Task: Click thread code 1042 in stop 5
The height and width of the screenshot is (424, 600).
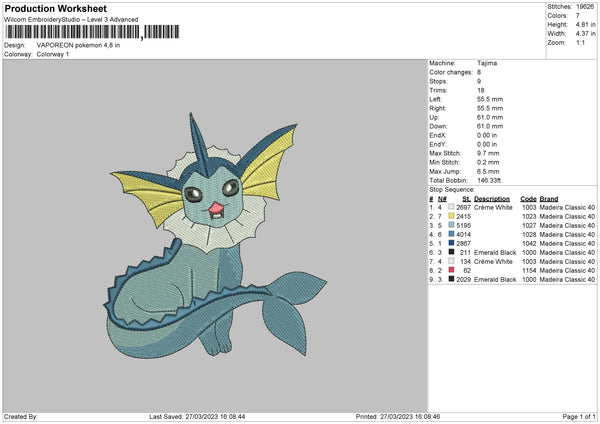Action: [x=529, y=243]
